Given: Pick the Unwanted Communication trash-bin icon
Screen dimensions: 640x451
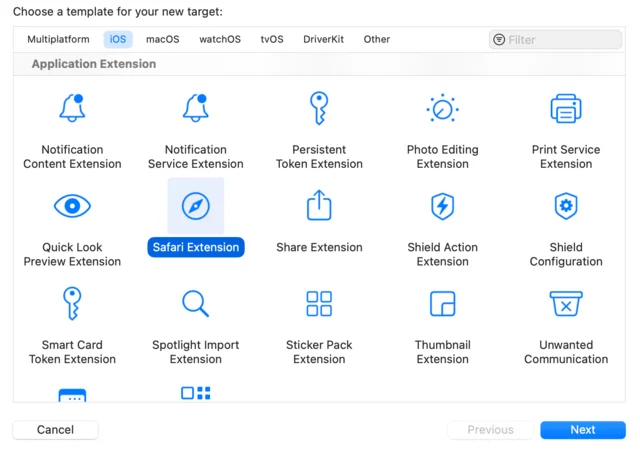Looking at the screenshot, I should [566, 304].
